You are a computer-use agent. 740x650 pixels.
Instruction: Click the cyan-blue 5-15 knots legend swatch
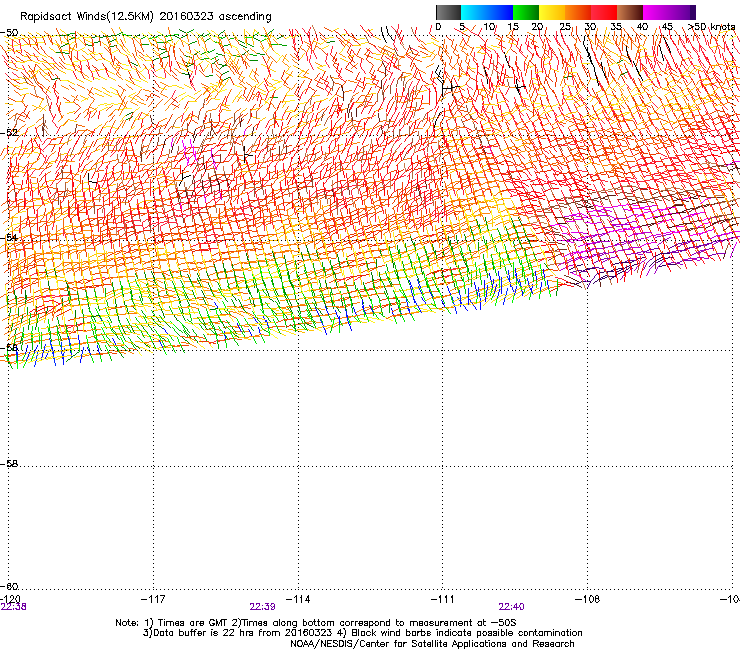point(487,12)
